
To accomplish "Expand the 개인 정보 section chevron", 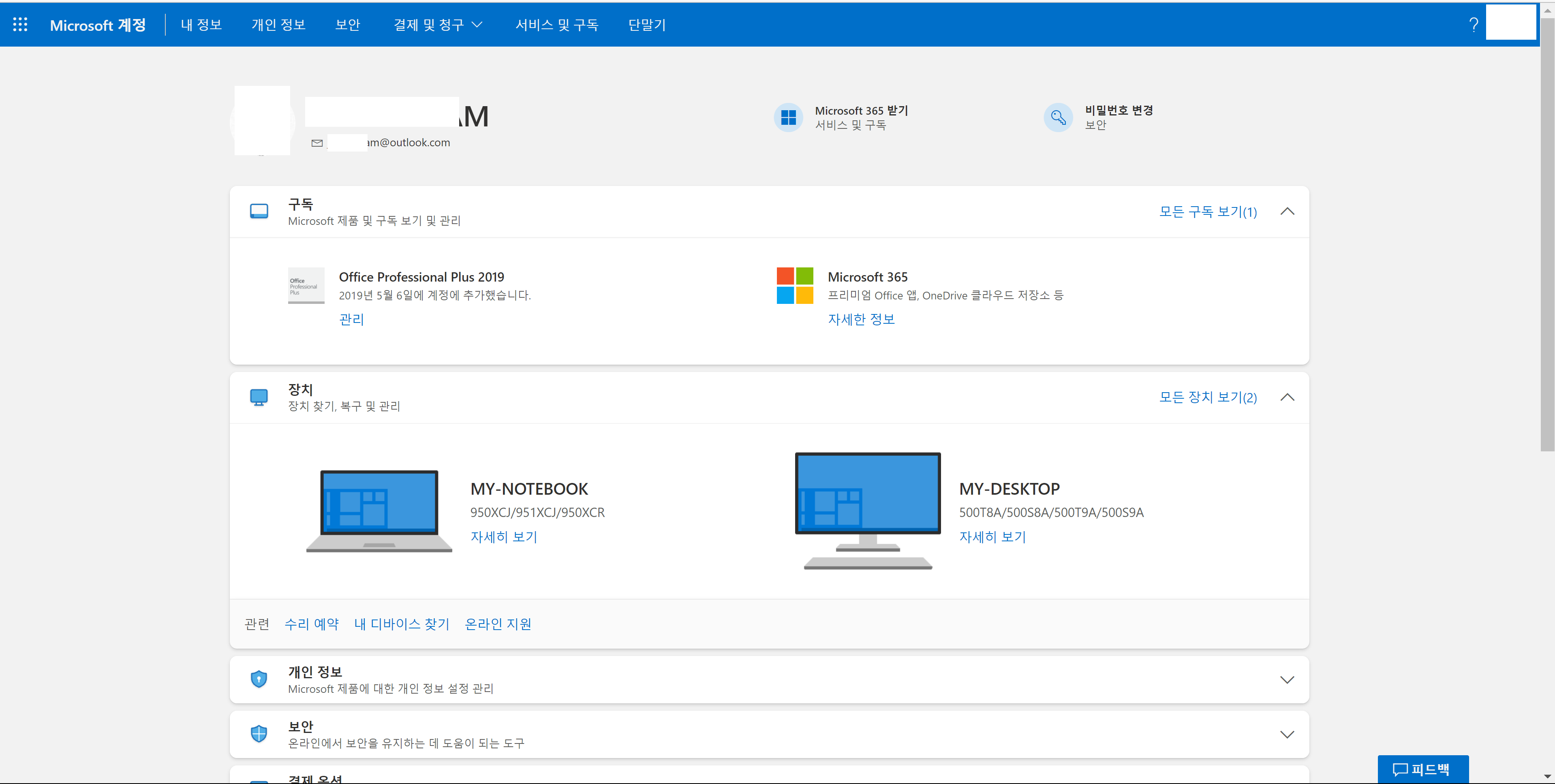I will (1287, 679).
